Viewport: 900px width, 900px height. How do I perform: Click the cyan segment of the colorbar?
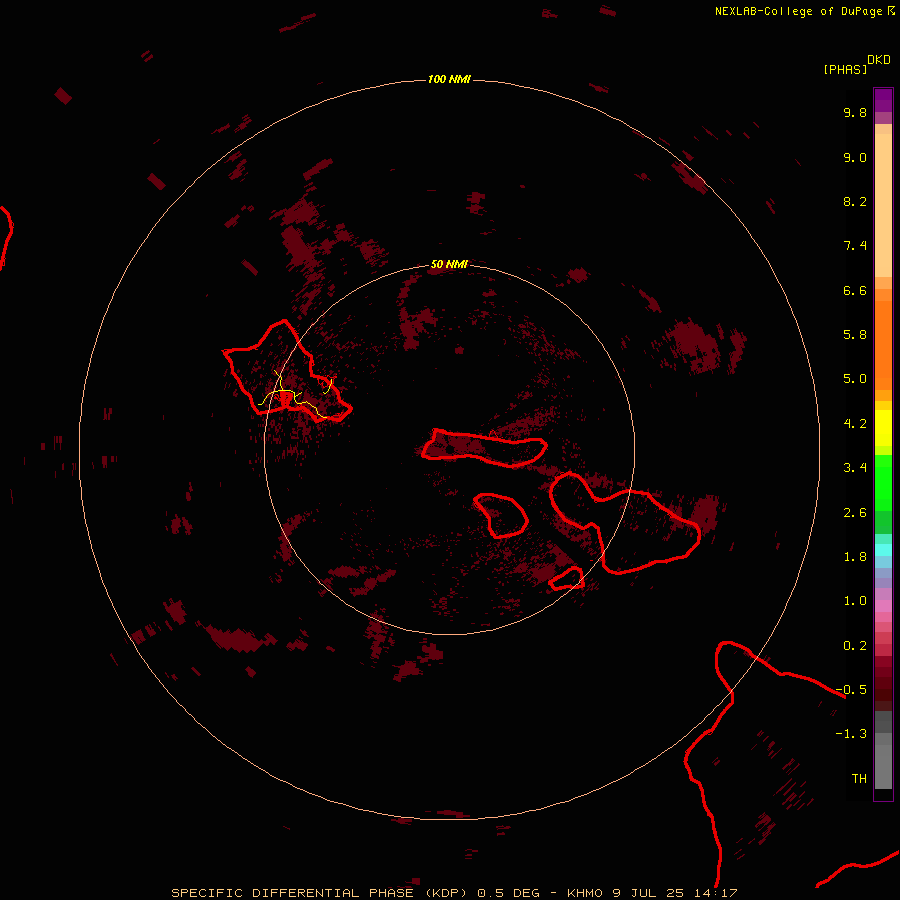click(x=883, y=550)
